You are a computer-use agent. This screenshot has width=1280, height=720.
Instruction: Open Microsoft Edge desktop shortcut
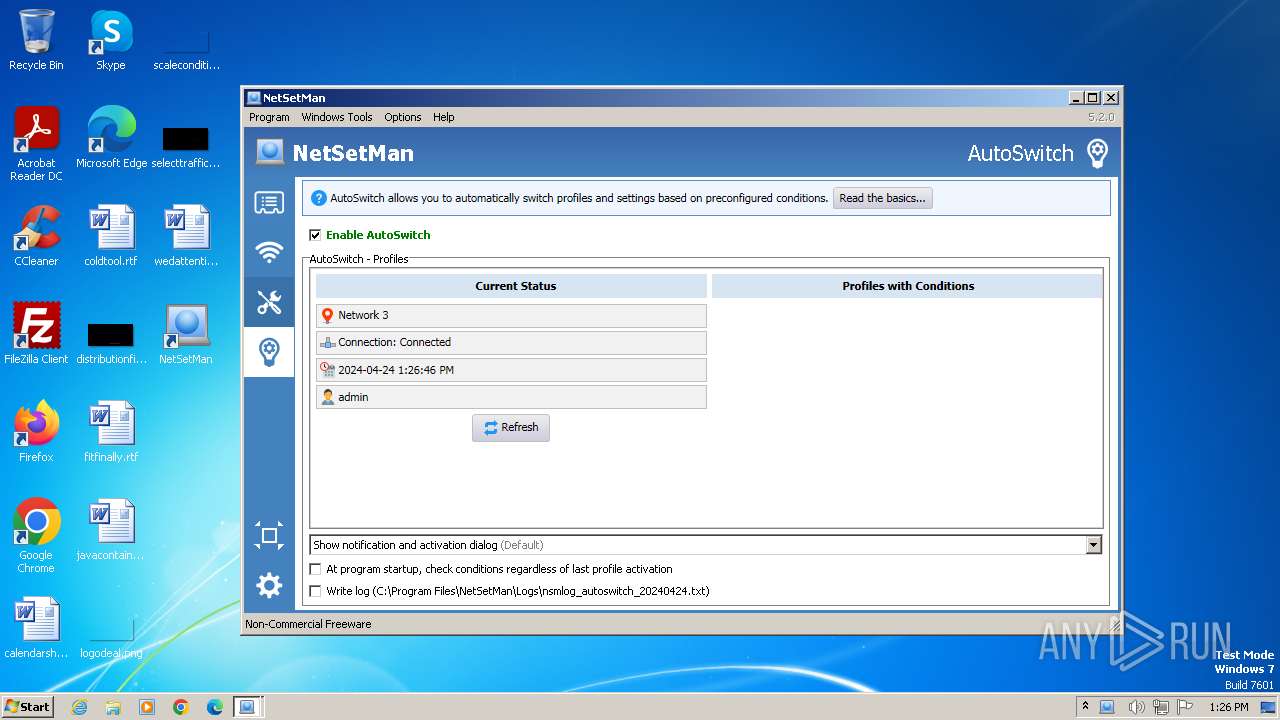click(x=111, y=138)
